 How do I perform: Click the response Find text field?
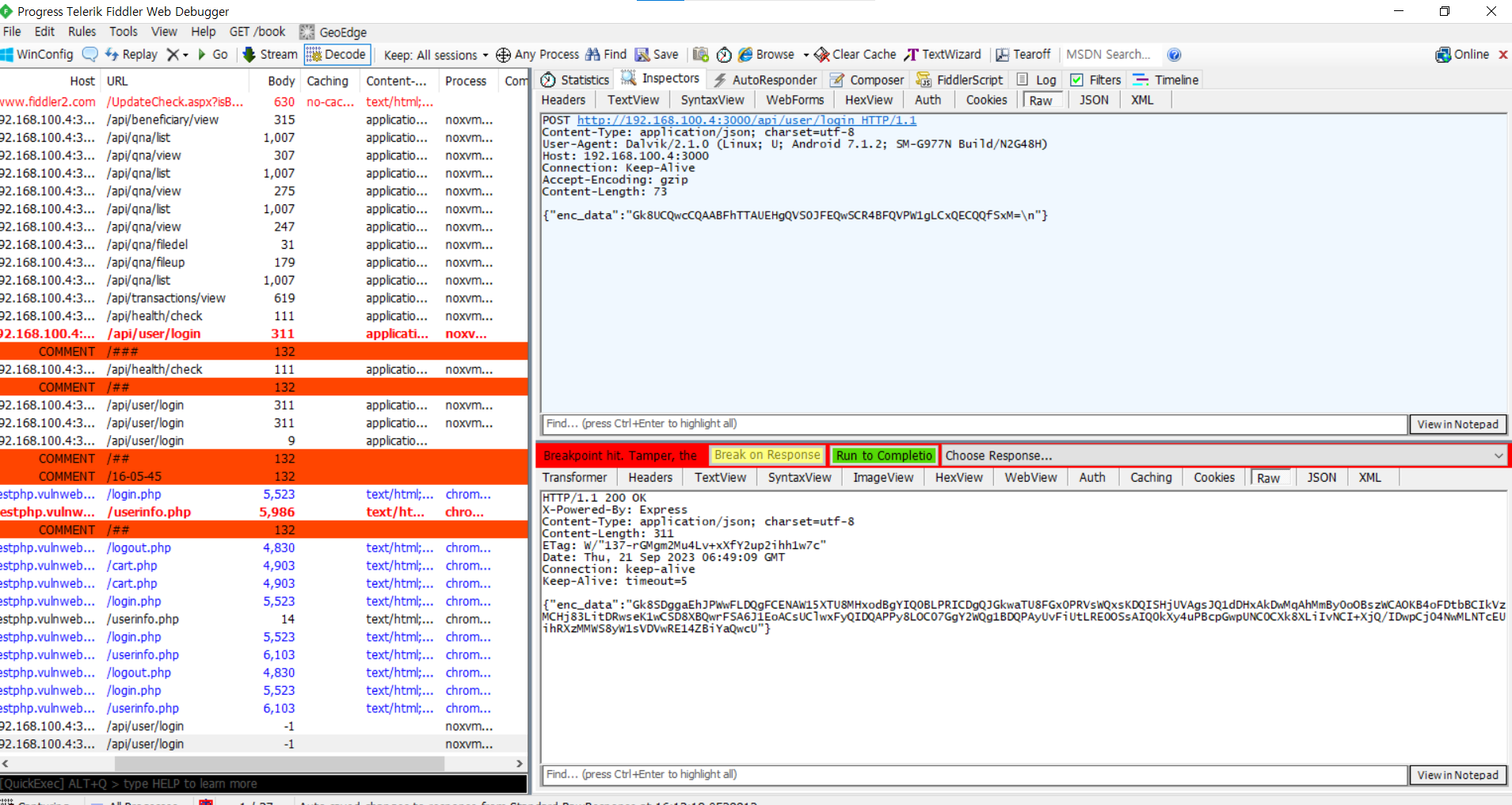974,775
